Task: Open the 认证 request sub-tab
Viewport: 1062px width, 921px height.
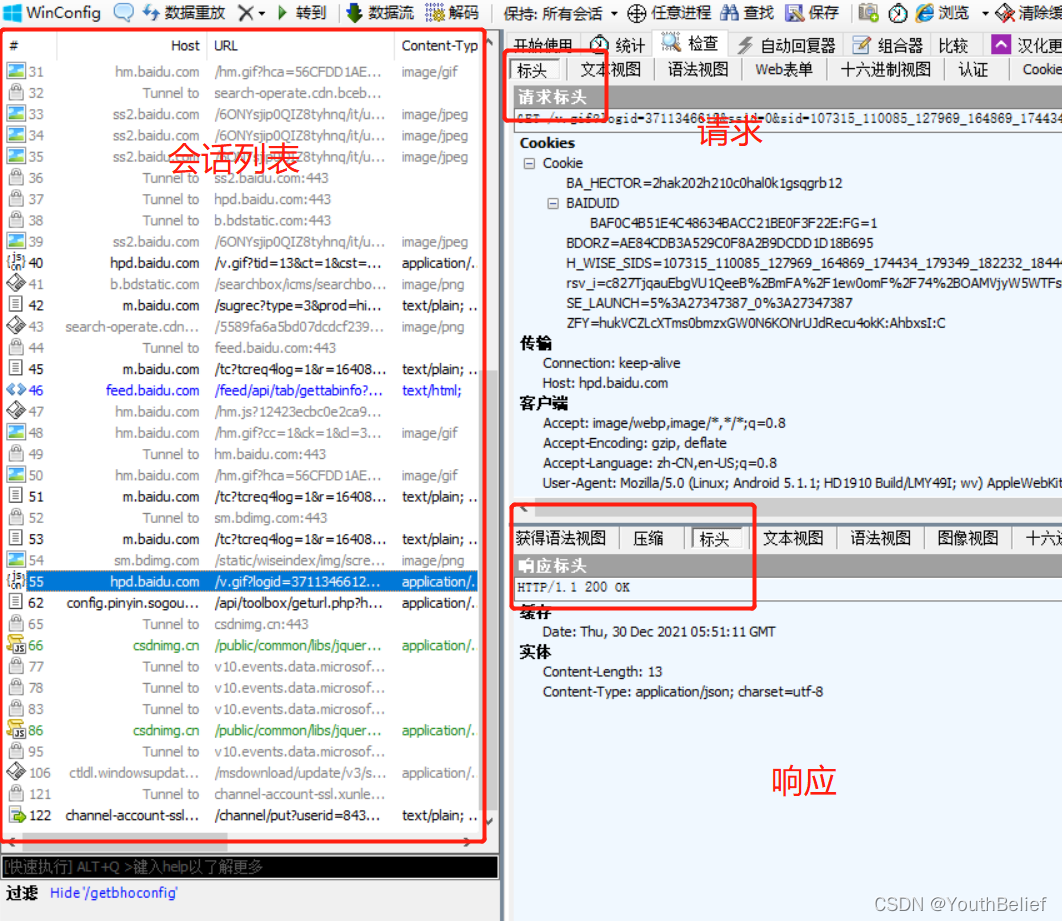Action: [973, 69]
